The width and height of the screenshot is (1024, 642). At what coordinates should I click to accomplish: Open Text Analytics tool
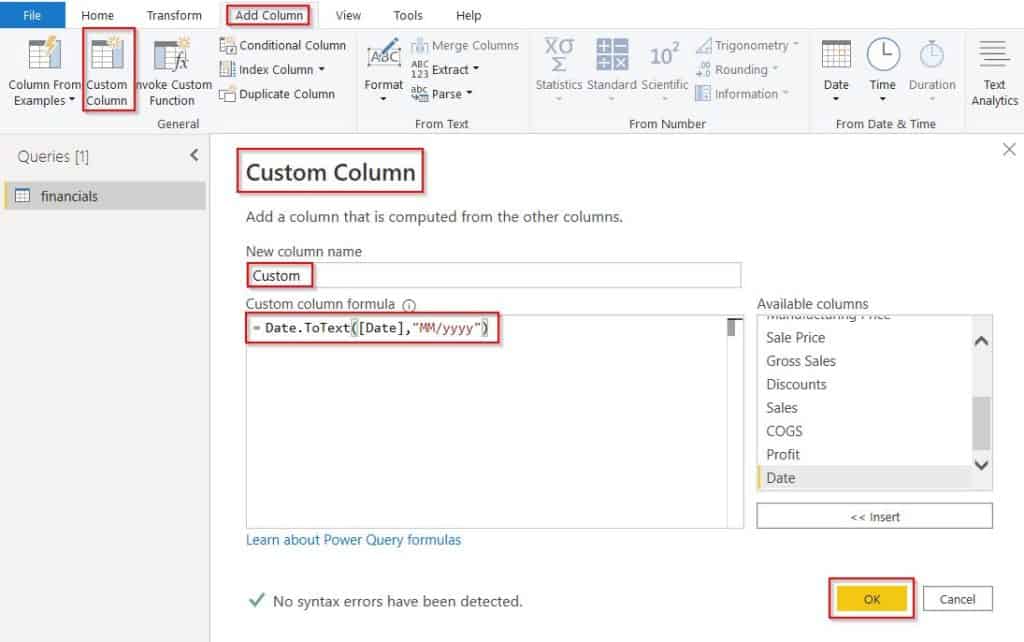point(994,72)
